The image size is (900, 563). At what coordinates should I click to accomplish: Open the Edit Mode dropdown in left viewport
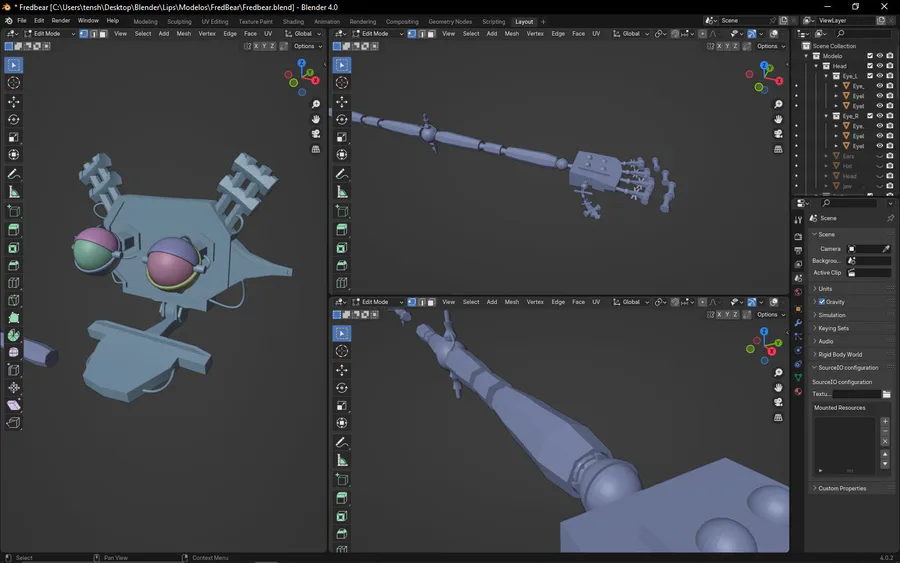[x=49, y=34]
